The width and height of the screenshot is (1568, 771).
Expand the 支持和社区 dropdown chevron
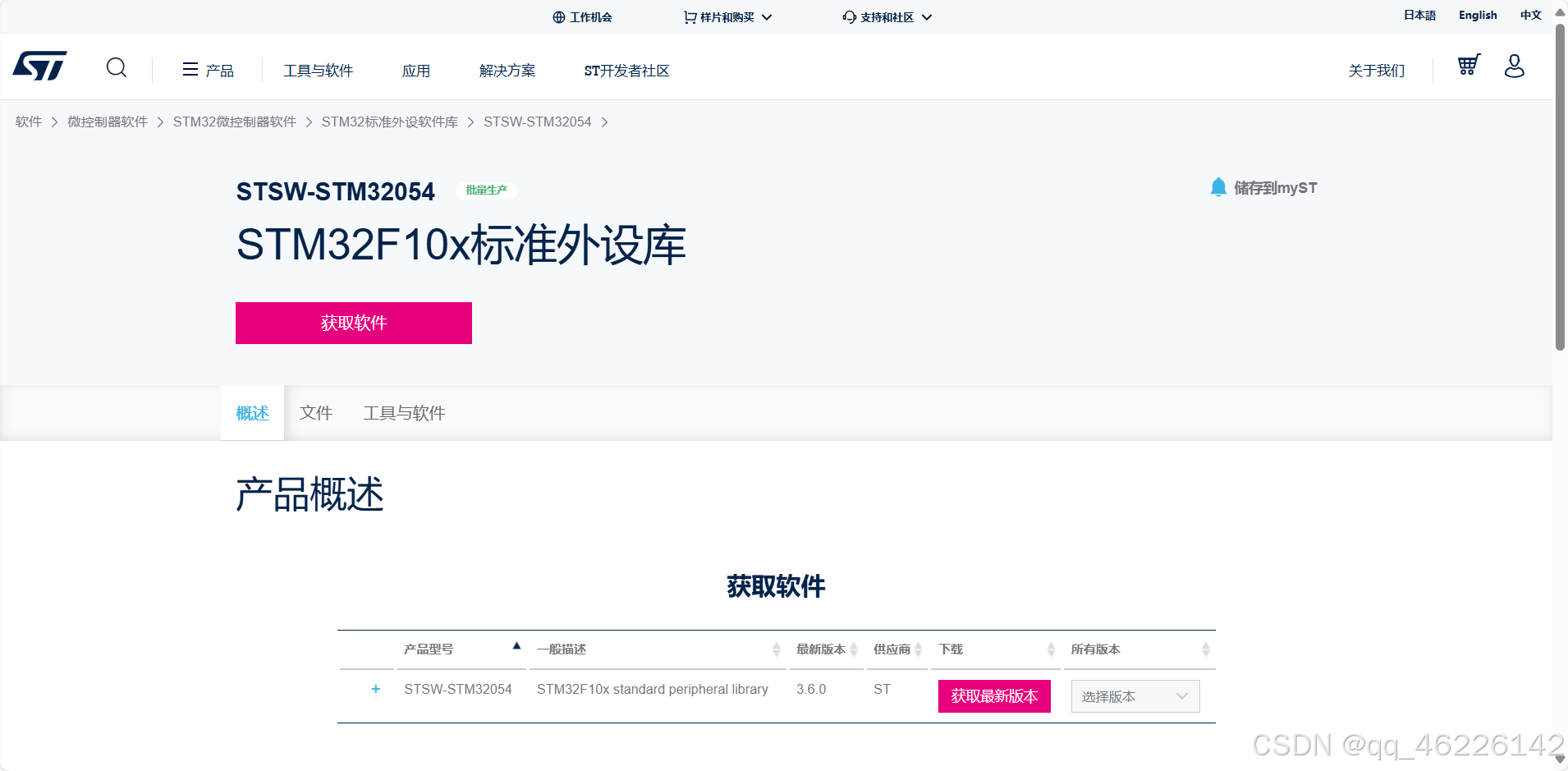click(x=927, y=17)
